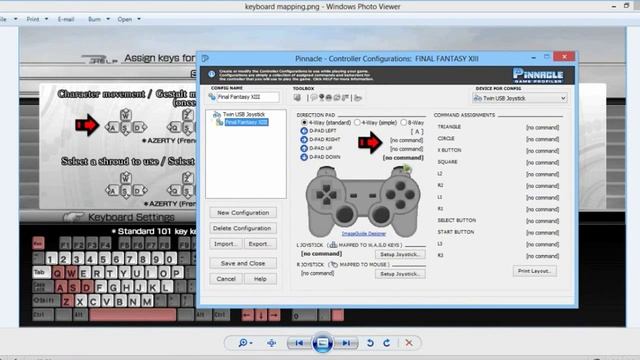Open the ImageGuide Designer link
The image size is (640, 360).
[363, 233]
